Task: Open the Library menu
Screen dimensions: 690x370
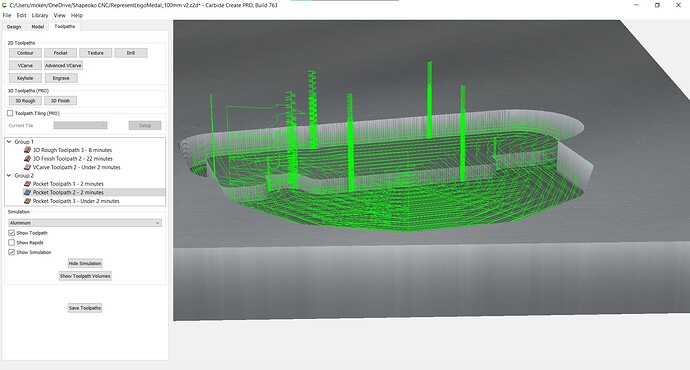Action: (x=40, y=15)
